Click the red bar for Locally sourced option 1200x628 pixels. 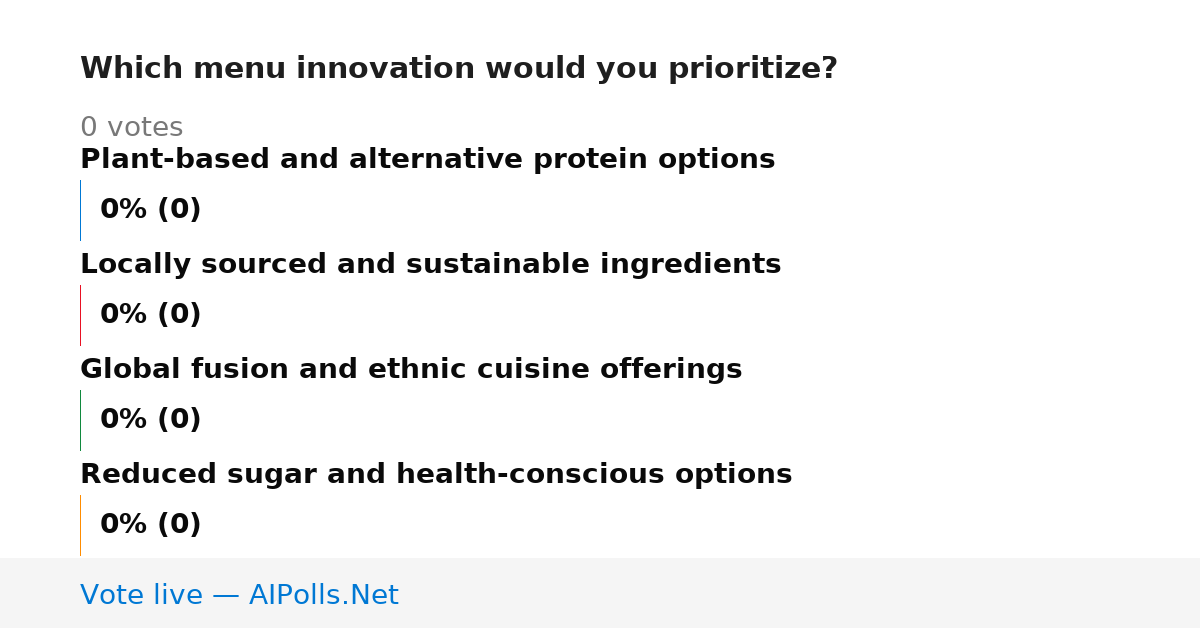pos(80,315)
